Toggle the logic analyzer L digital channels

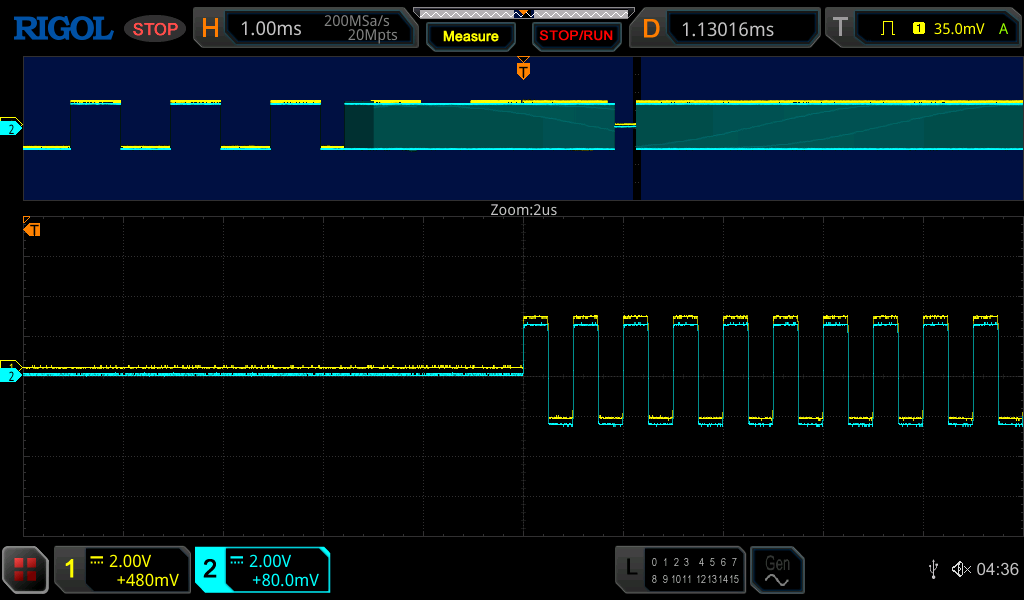point(631,569)
